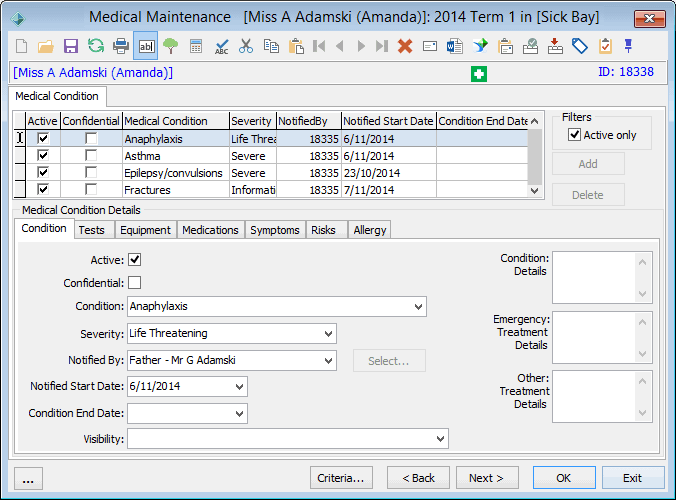This screenshot has height=500, width=676.
Task: Print using the printer icon
Action: [121, 46]
